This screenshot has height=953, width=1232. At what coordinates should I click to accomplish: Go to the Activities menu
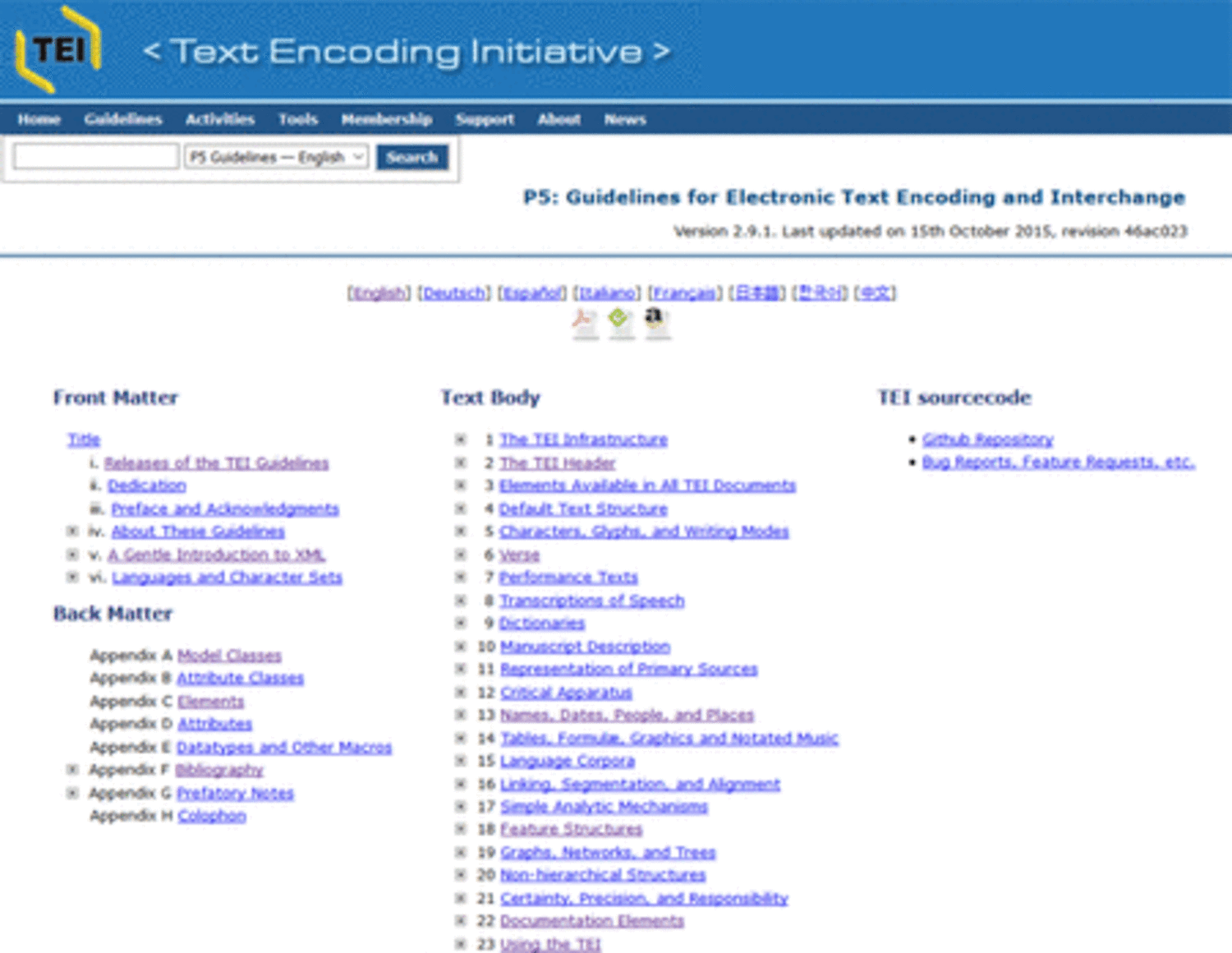(220, 119)
